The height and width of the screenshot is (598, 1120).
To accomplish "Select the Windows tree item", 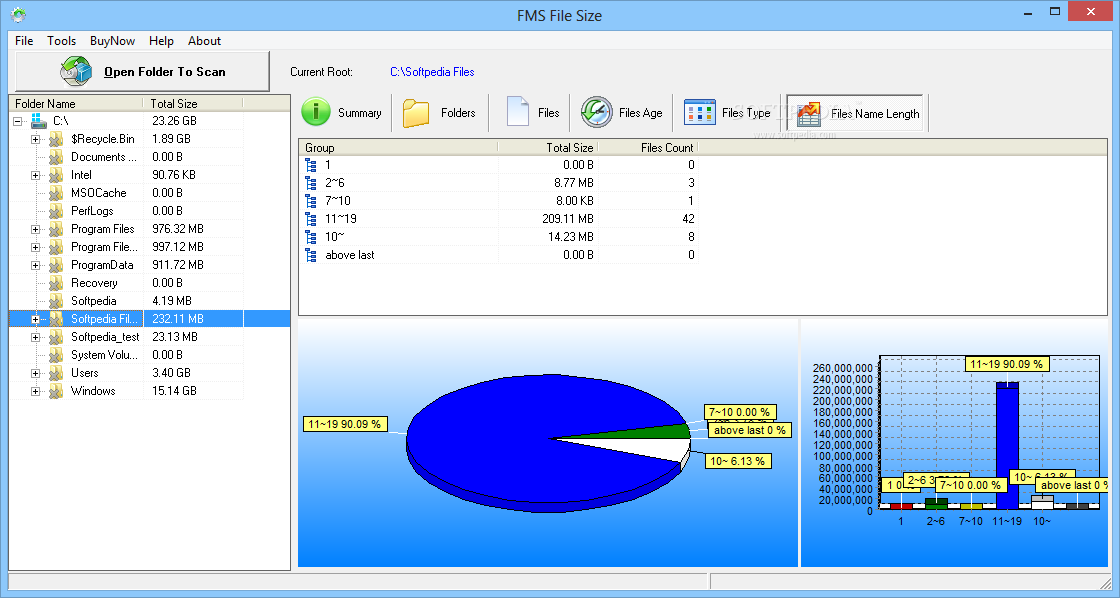I will click(x=93, y=391).
